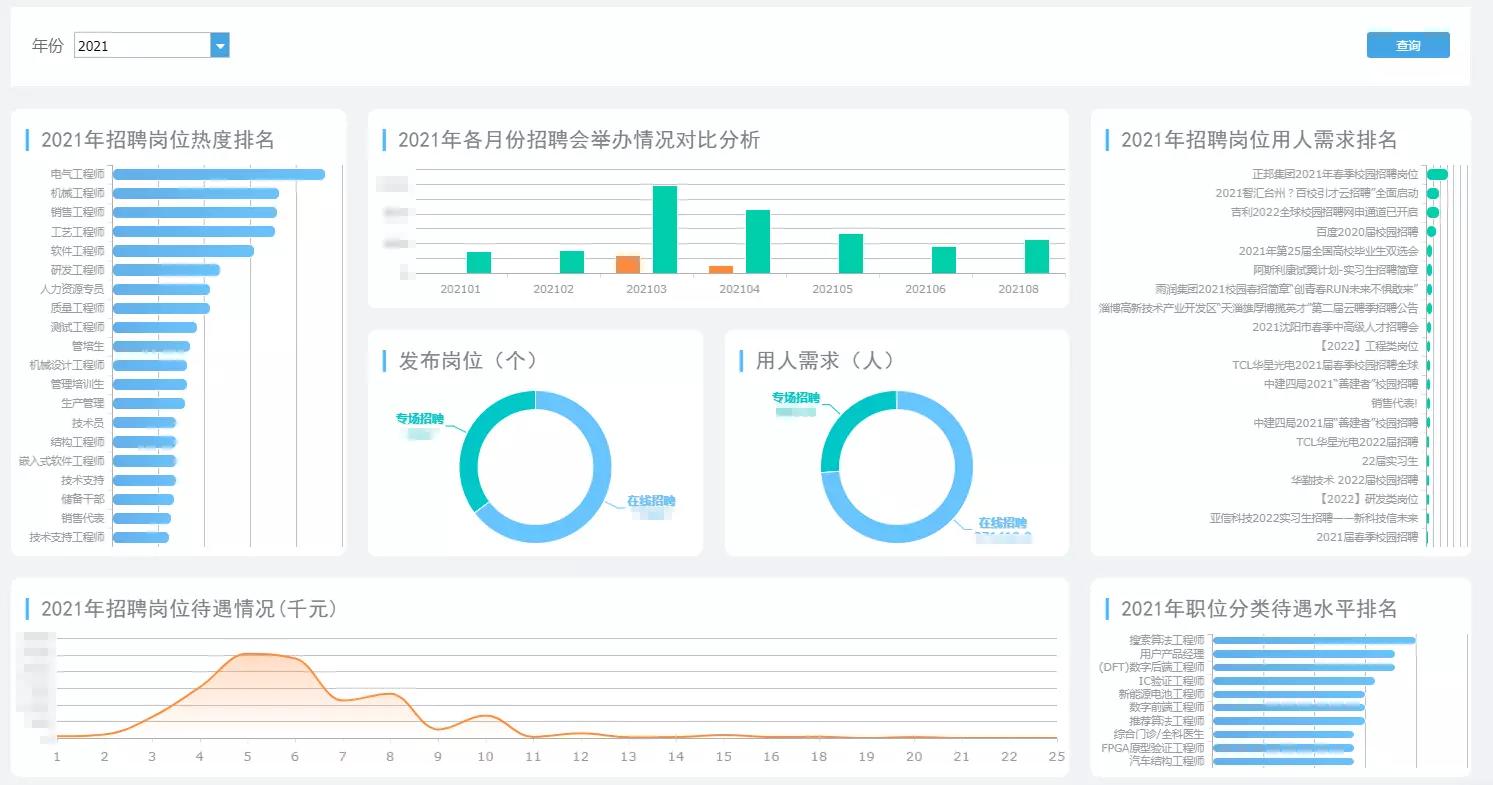This screenshot has width=1493, height=785.
Task: Click the TCL华星光电2022届招聘 entry
Action: pos(1357,442)
